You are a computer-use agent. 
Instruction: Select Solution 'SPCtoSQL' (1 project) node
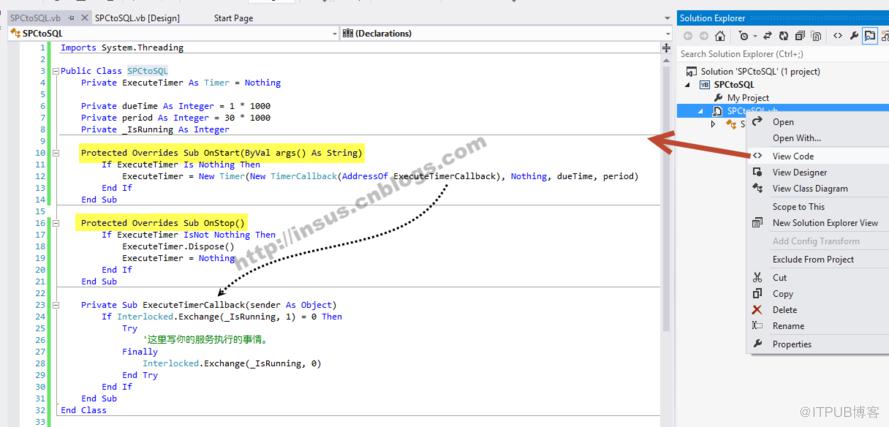(x=760, y=71)
